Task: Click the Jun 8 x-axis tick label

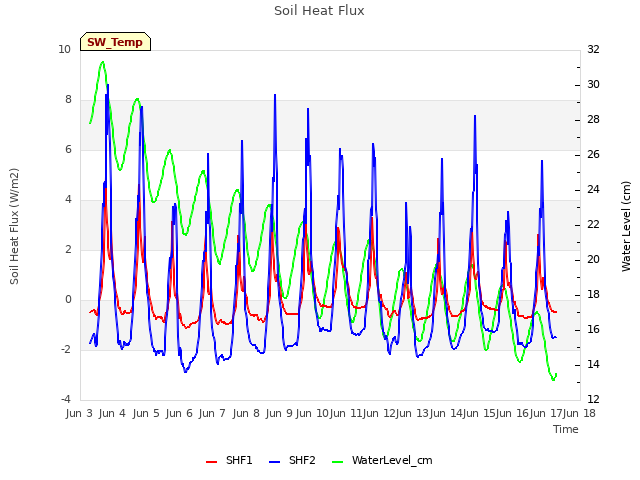Action: pyautogui.click(x=246, y=413)
